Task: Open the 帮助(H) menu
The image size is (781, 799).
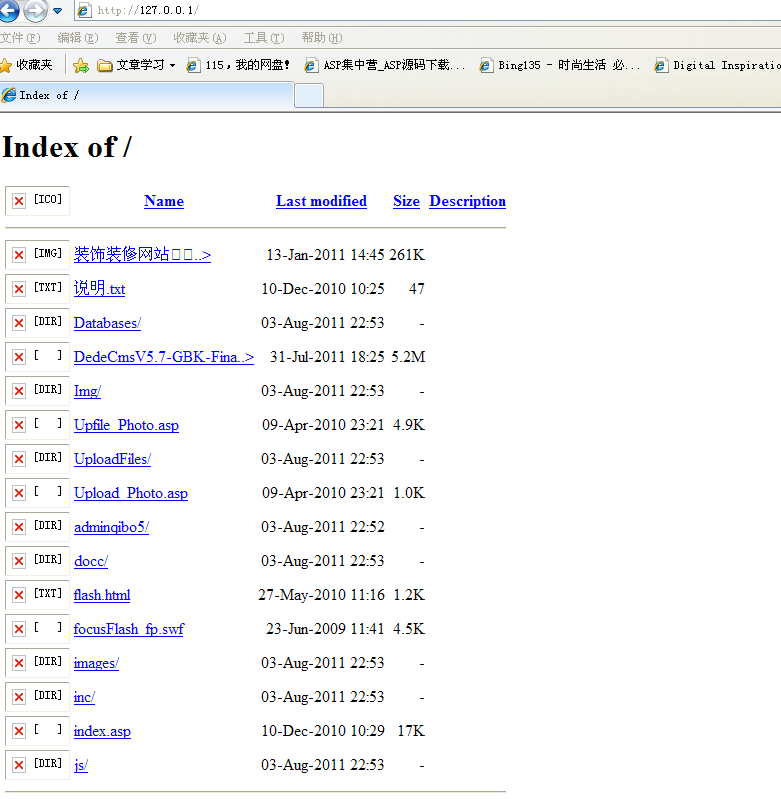Action: click(x=321, y=38)
